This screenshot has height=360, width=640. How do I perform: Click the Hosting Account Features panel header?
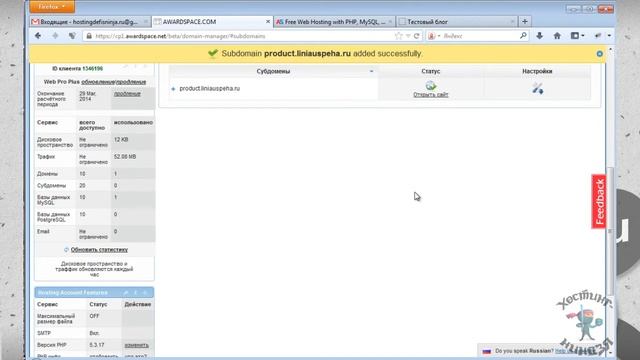[94, 293]
